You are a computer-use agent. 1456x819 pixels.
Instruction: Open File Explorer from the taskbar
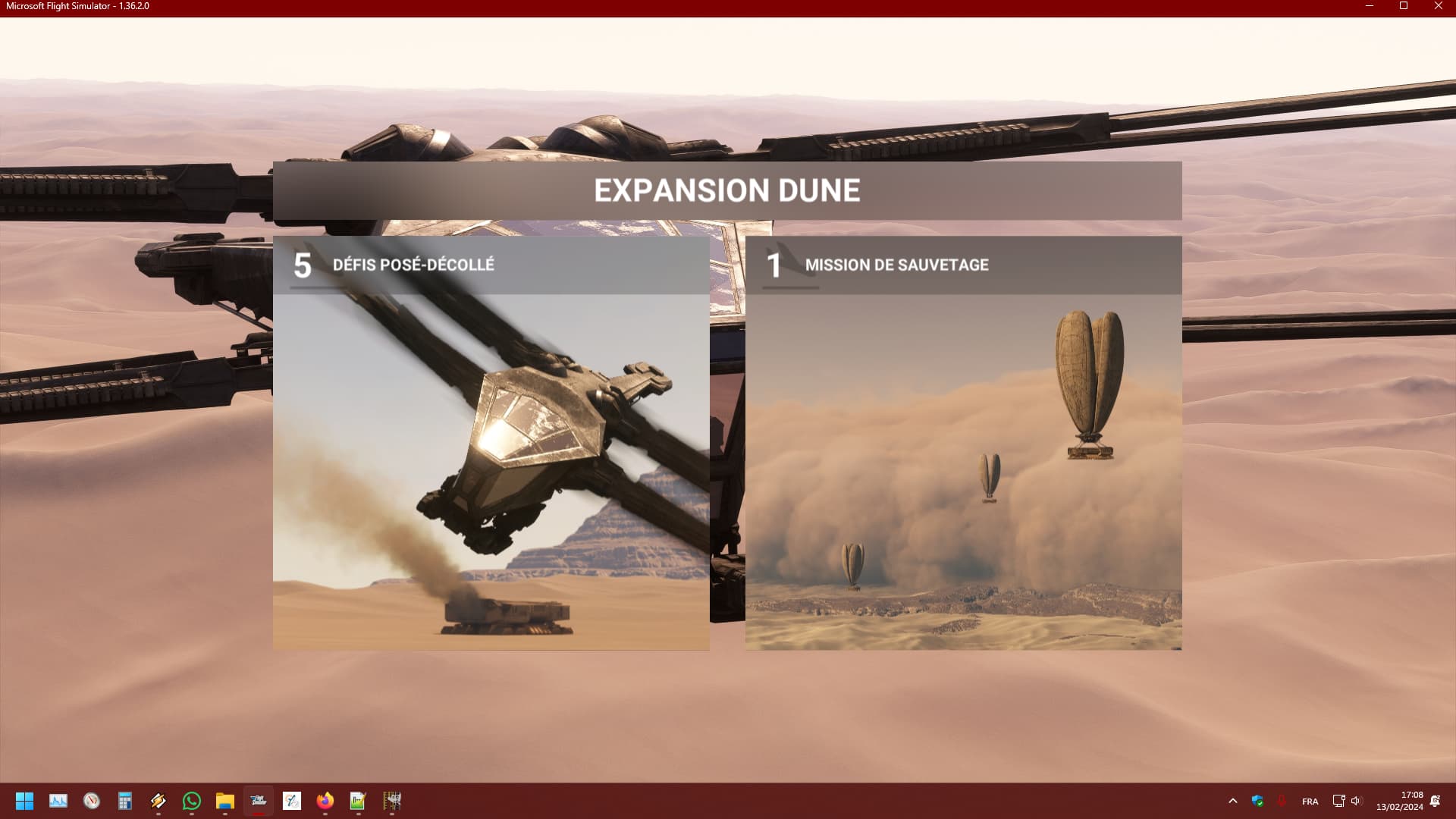[225, 801]
